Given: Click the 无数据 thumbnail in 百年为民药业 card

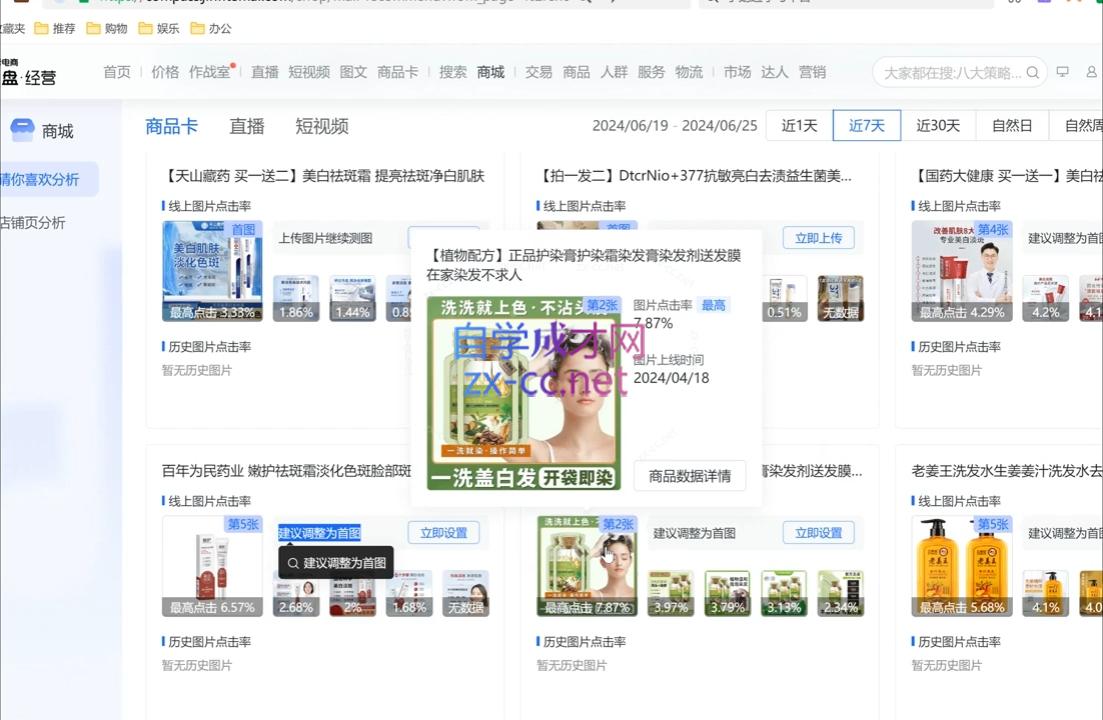Looking at the screenshot, I should [x=466, y=593].
